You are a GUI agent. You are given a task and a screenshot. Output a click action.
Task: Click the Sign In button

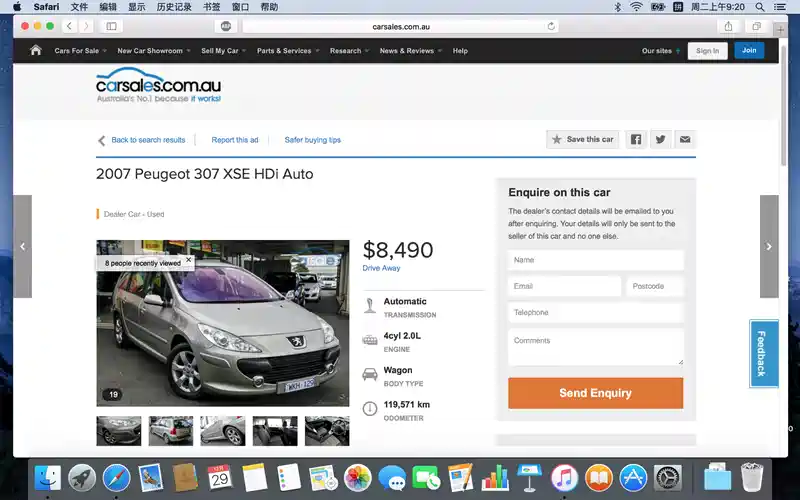click(x=707, y=51)
